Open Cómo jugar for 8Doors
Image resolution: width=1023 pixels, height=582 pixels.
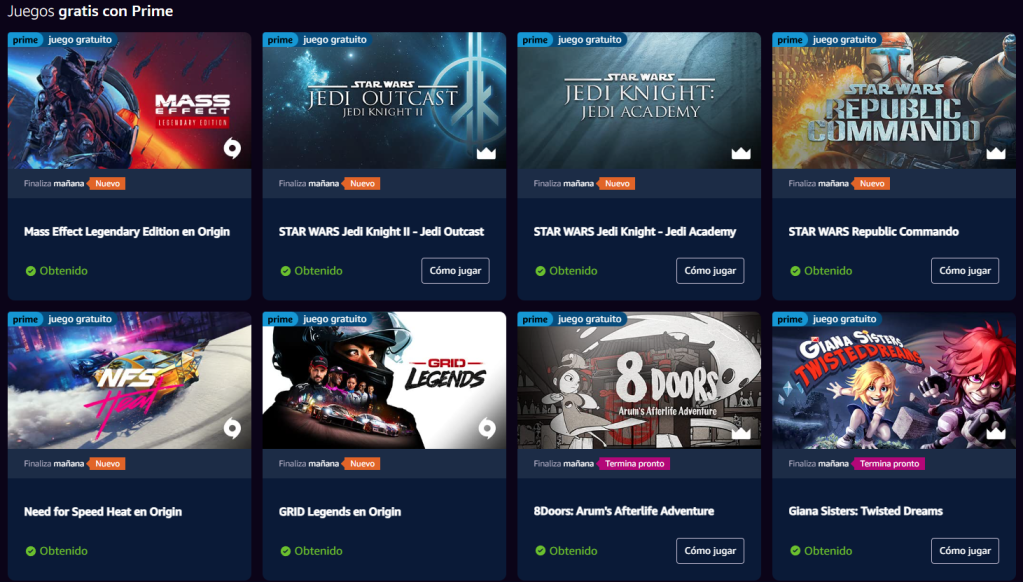[710, 551]
